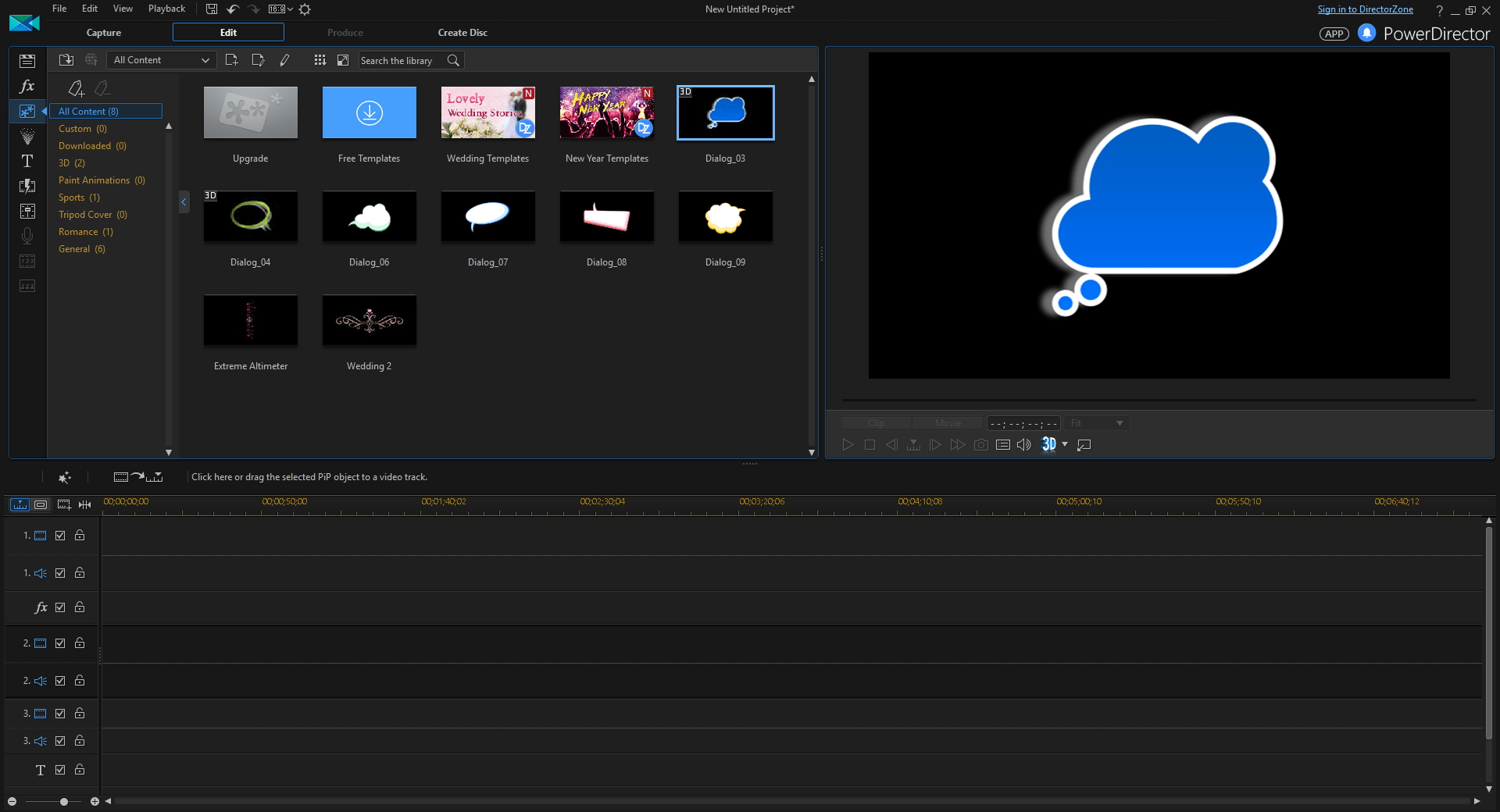The height and width of the screenshot is (812, 1500).
Task: Select the Romance (1) tag
Action: (x=86, y=232)
